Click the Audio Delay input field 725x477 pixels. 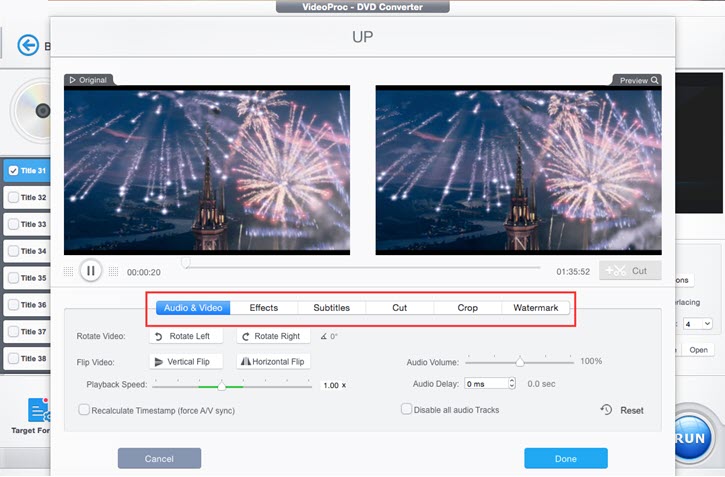485,384
